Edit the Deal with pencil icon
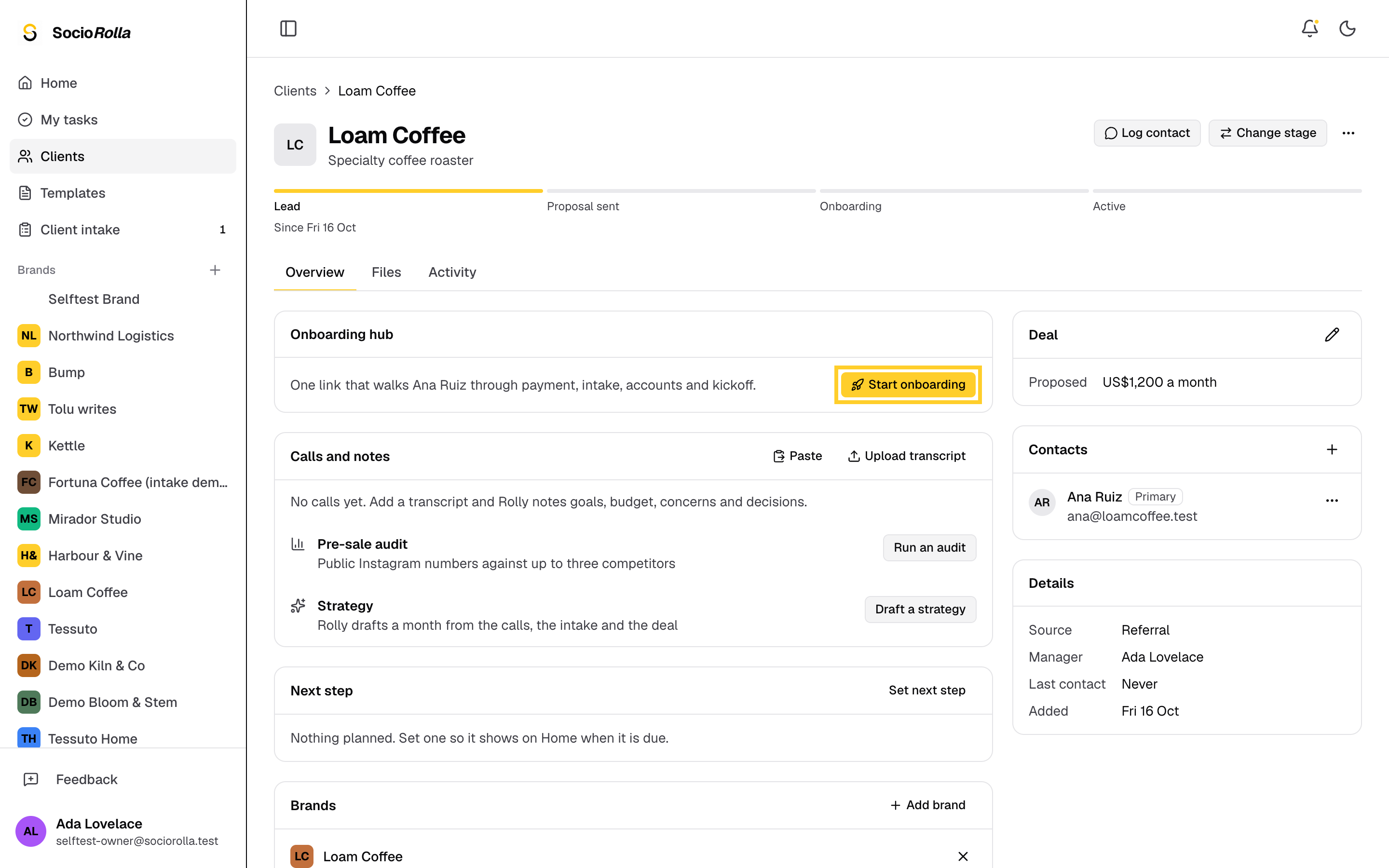Image resolution: width=1389 pixels, height=868 pixels. pos(1332,335)
